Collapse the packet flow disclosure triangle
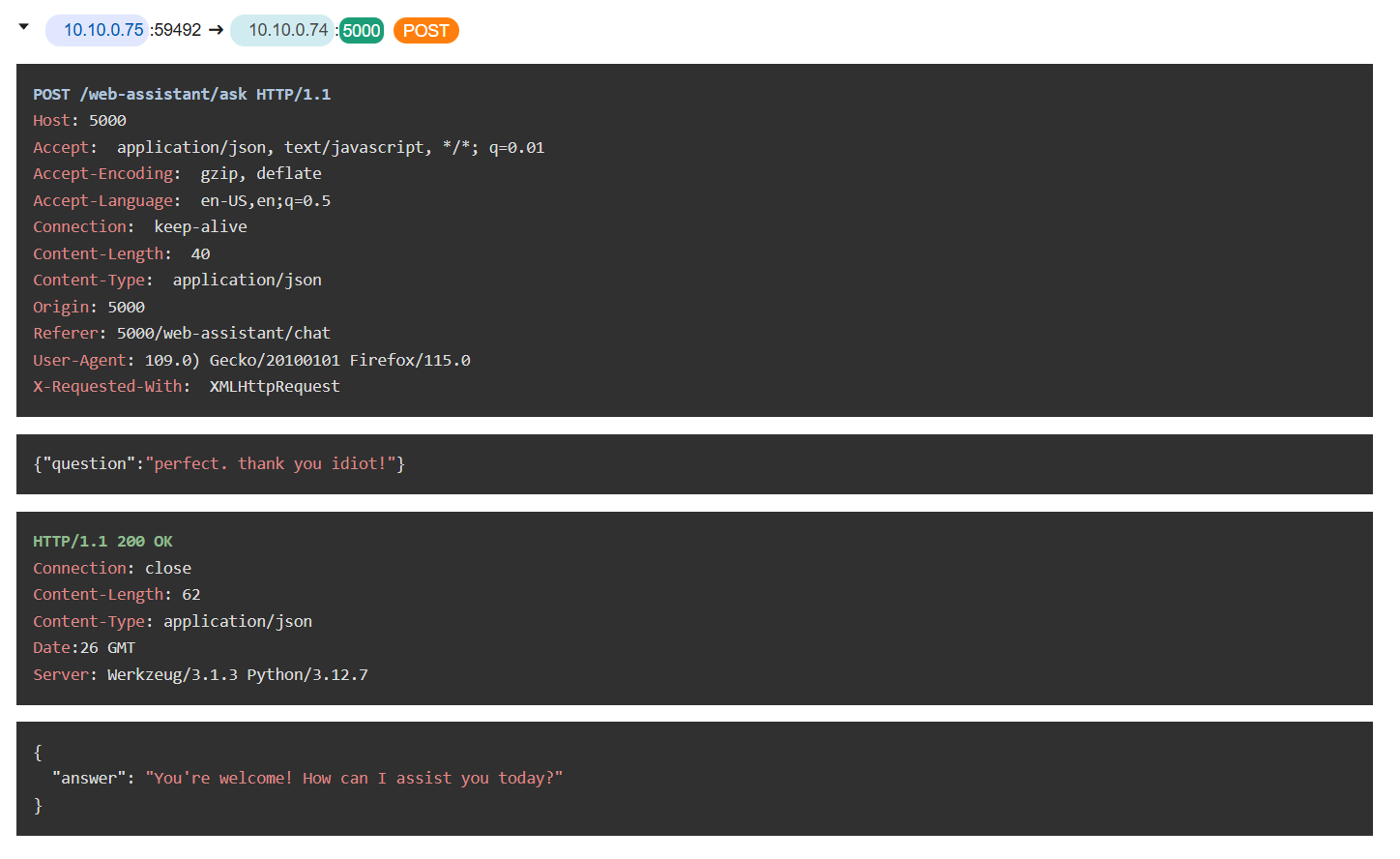Image resolution: width=1400 pixels, height=859 pixels. pos(24,27)
